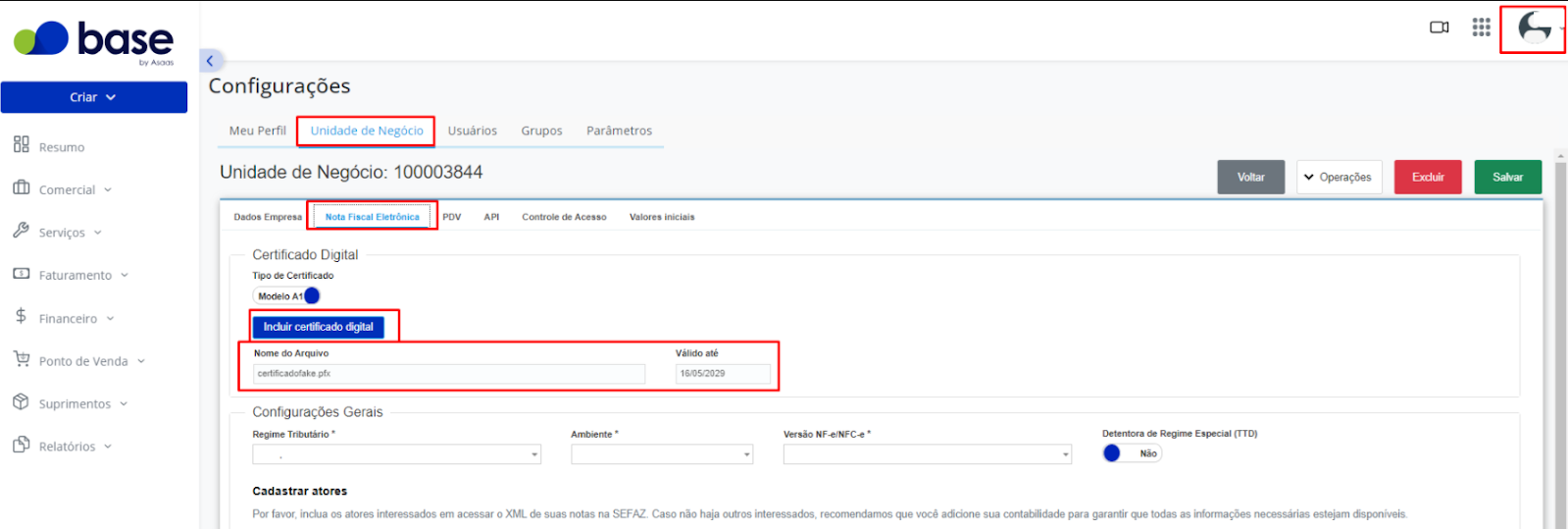Click the base logo
Screen dimensions: 1568x529
[94, 41]
